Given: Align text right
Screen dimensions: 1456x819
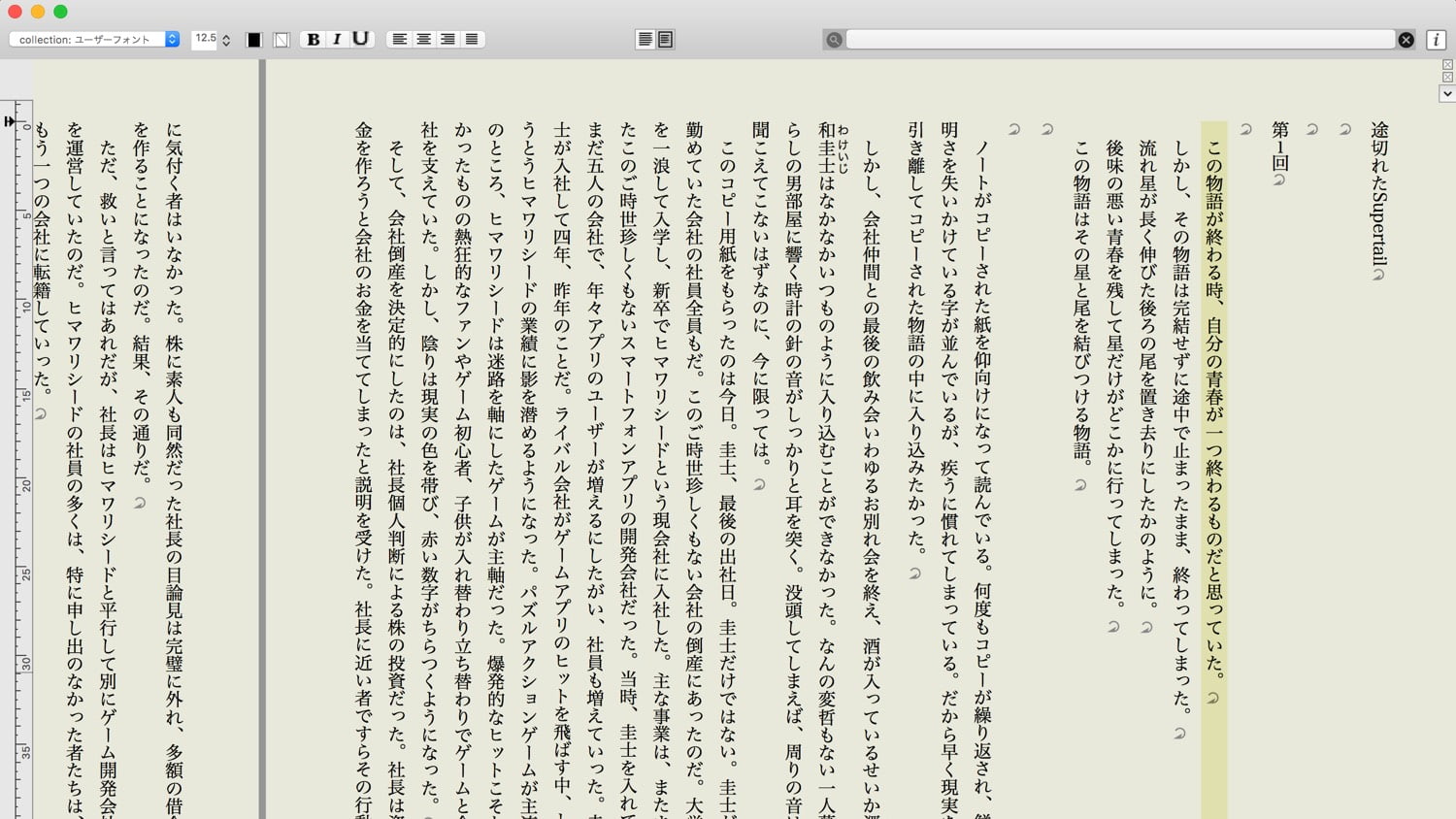Looking at the screenshot, I should click(447, 39).
